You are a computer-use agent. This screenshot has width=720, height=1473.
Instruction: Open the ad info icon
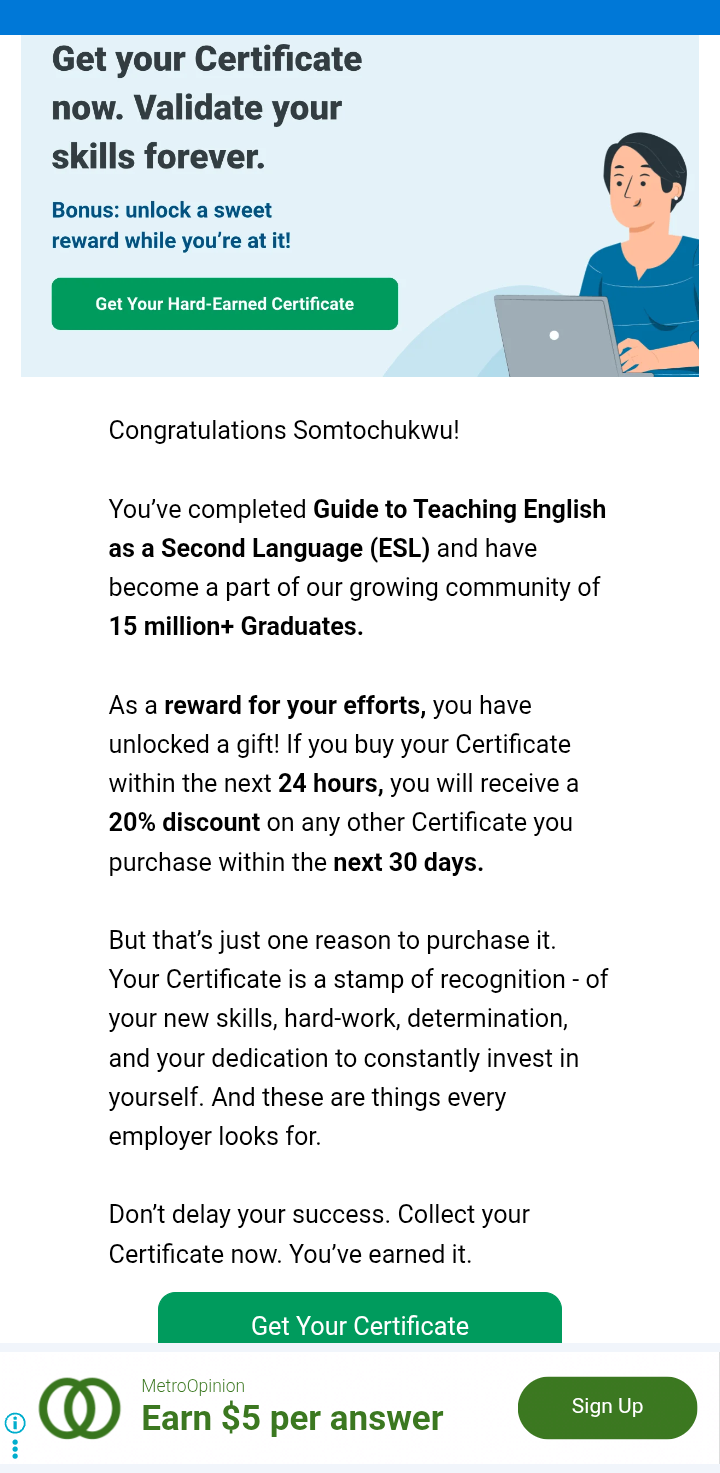[x=15, y=1423]
